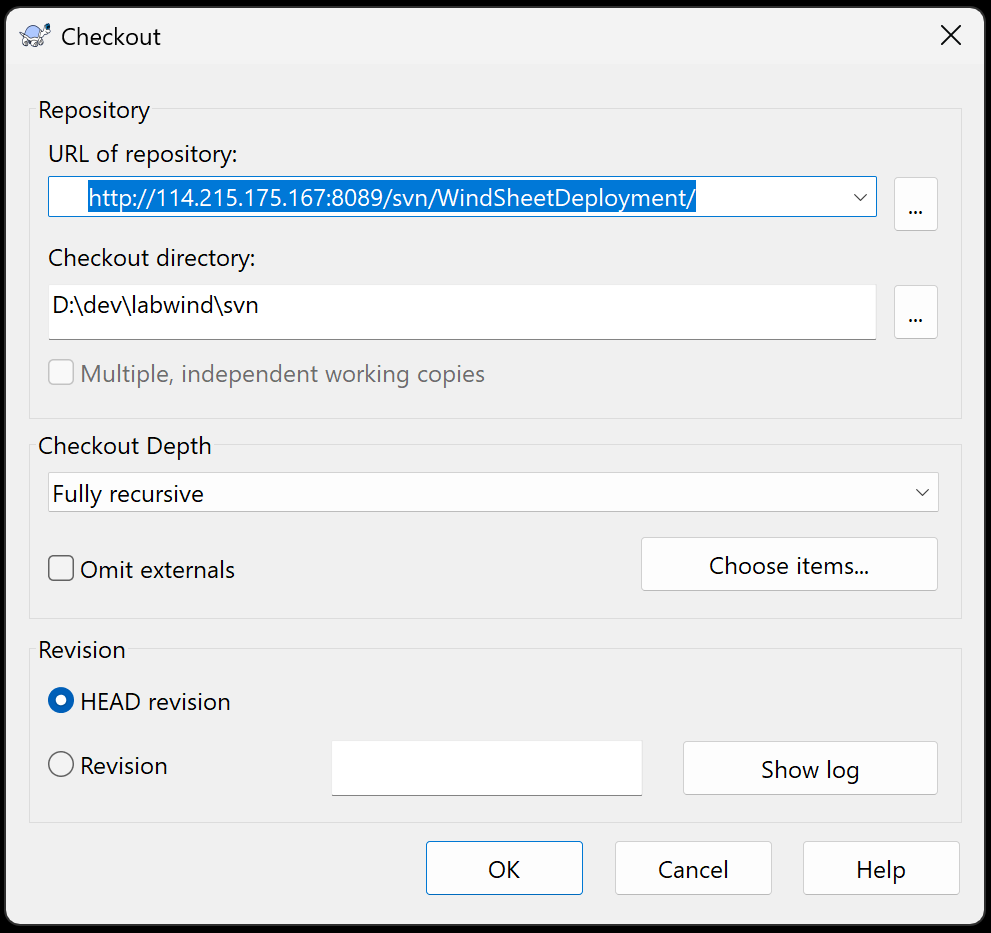The height and width of the screenshot is (933, 991).
Task: Confirm checkout with the OK button
Action: (504, 868)
